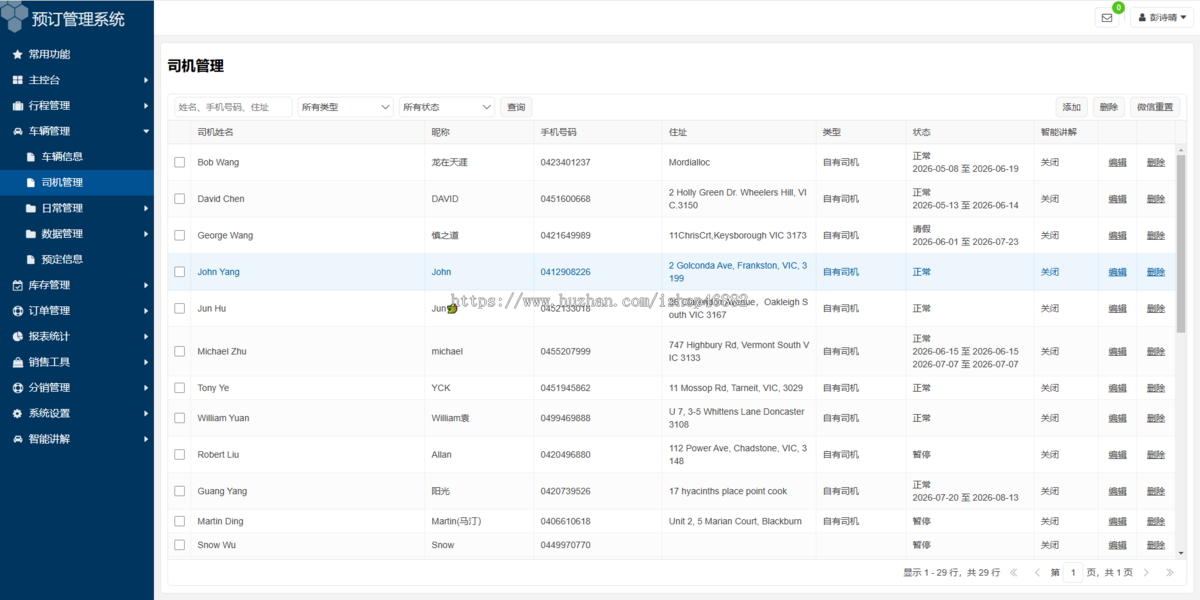Click 编辑 link in Tony Ye's row
This screenshot has width=1200, height=600.
point(1117,388)
